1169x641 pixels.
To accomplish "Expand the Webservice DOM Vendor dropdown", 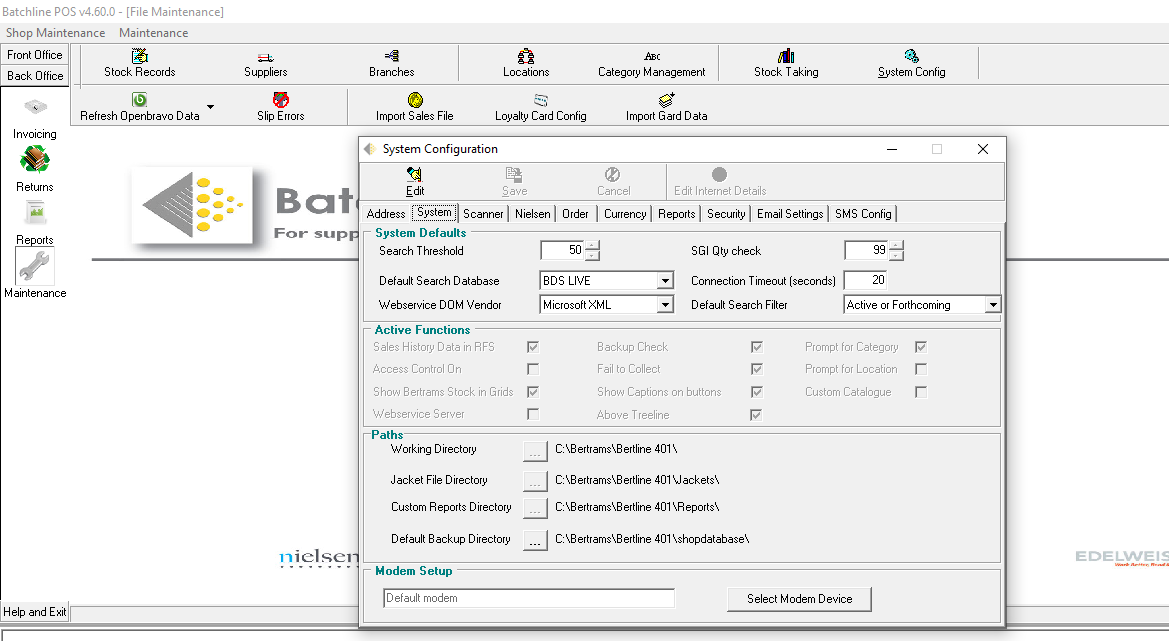I will pyautogui.click(x=665, y=305).
